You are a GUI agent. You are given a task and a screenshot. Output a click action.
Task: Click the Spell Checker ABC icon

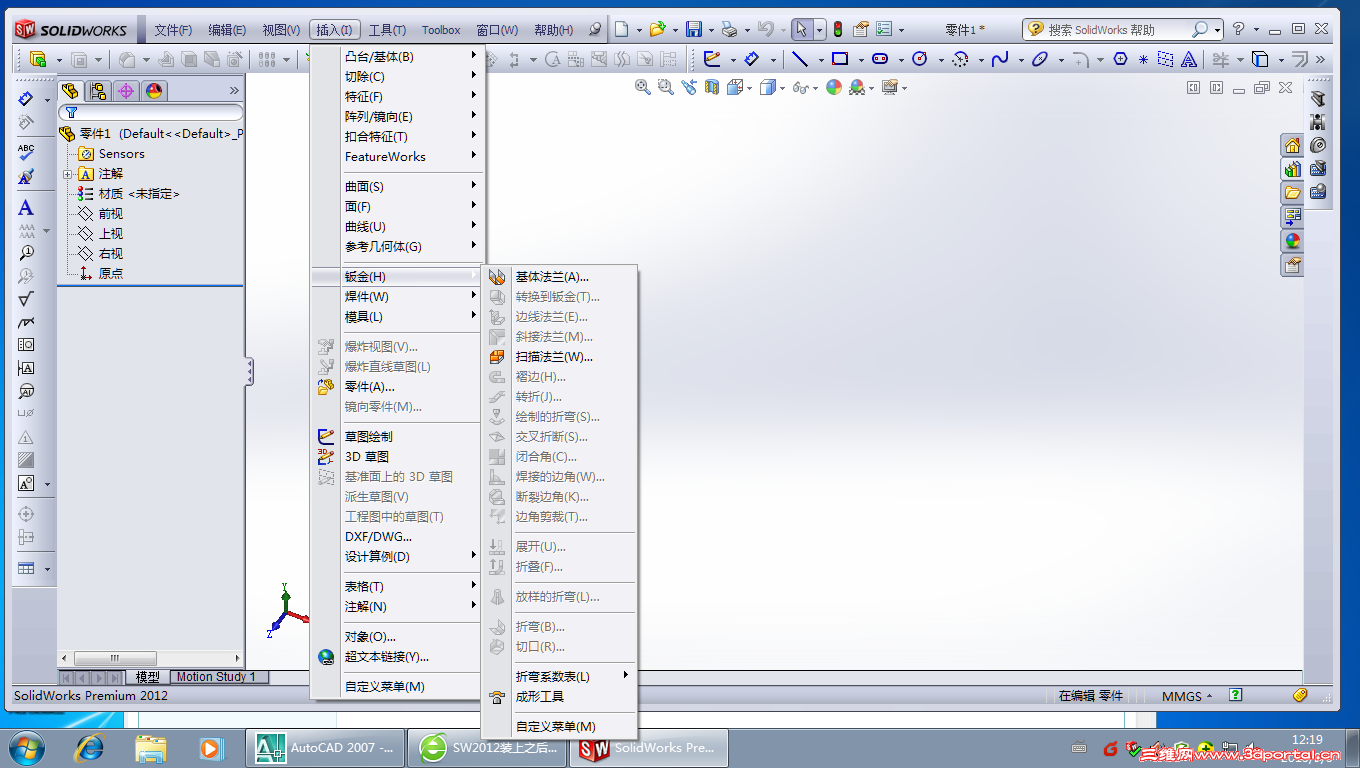[x=26, y=152]
